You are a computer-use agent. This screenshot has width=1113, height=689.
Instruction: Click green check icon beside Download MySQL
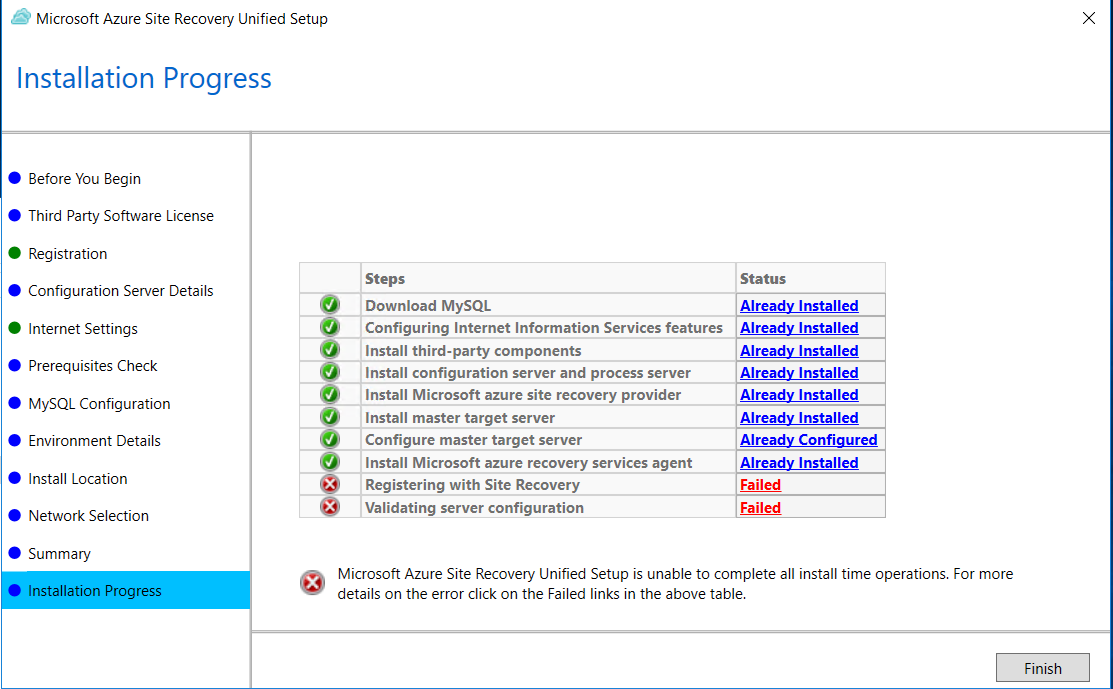330,304
